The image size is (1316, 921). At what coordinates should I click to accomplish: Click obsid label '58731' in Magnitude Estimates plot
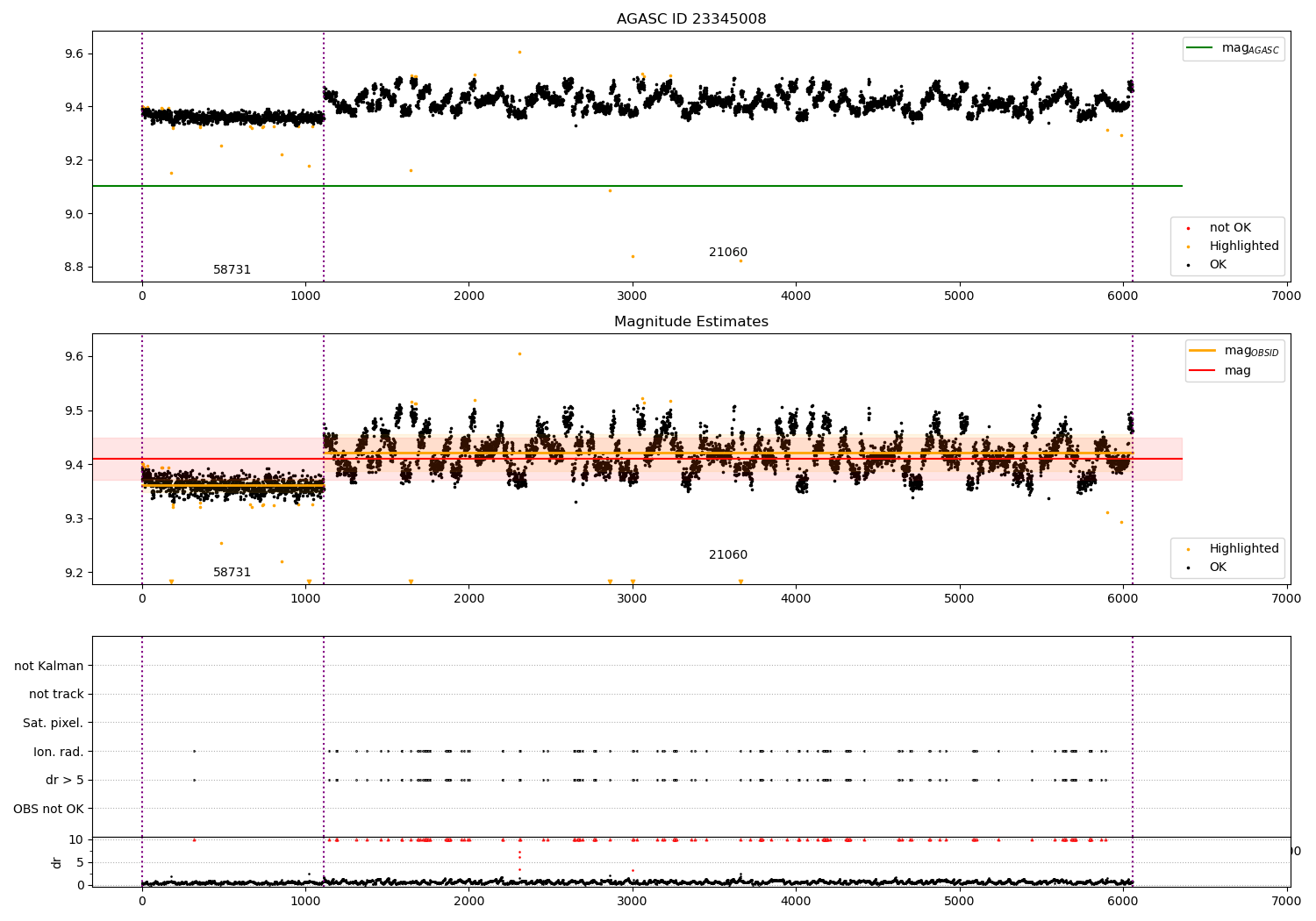[x=232, y=573]
